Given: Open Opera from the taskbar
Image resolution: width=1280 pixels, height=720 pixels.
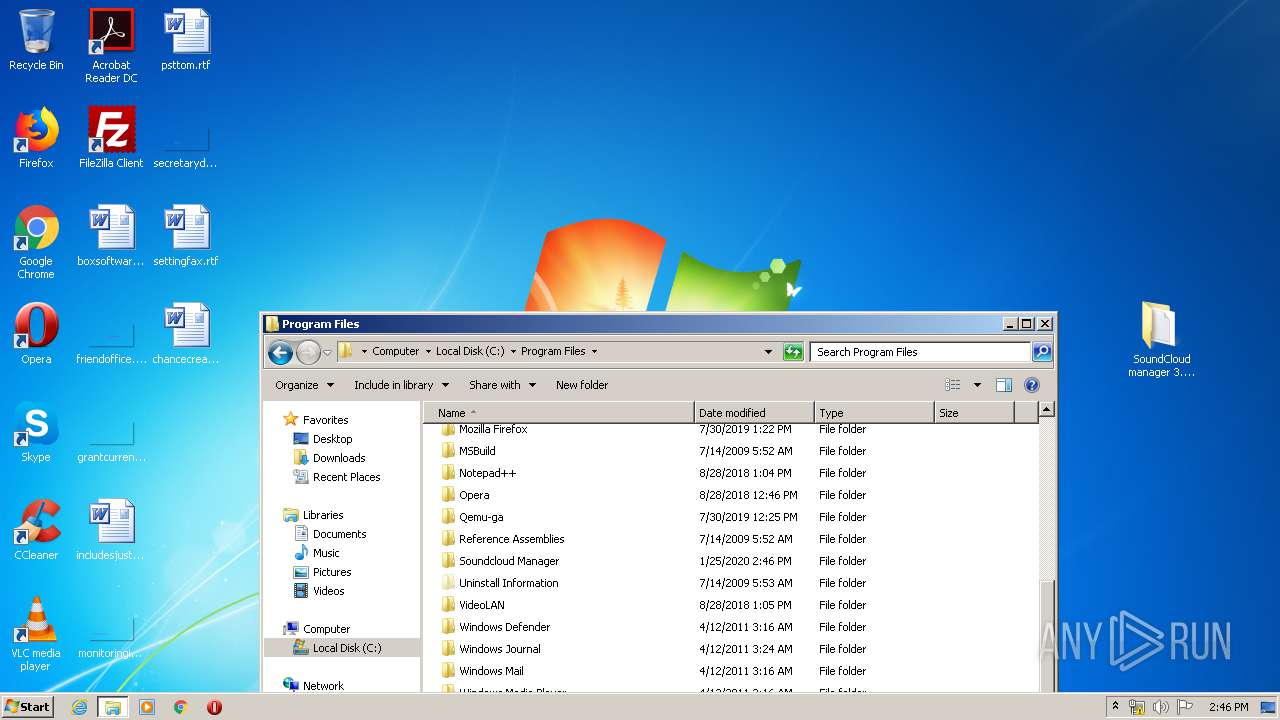Looking at the screenshot, I should point(214,707).
